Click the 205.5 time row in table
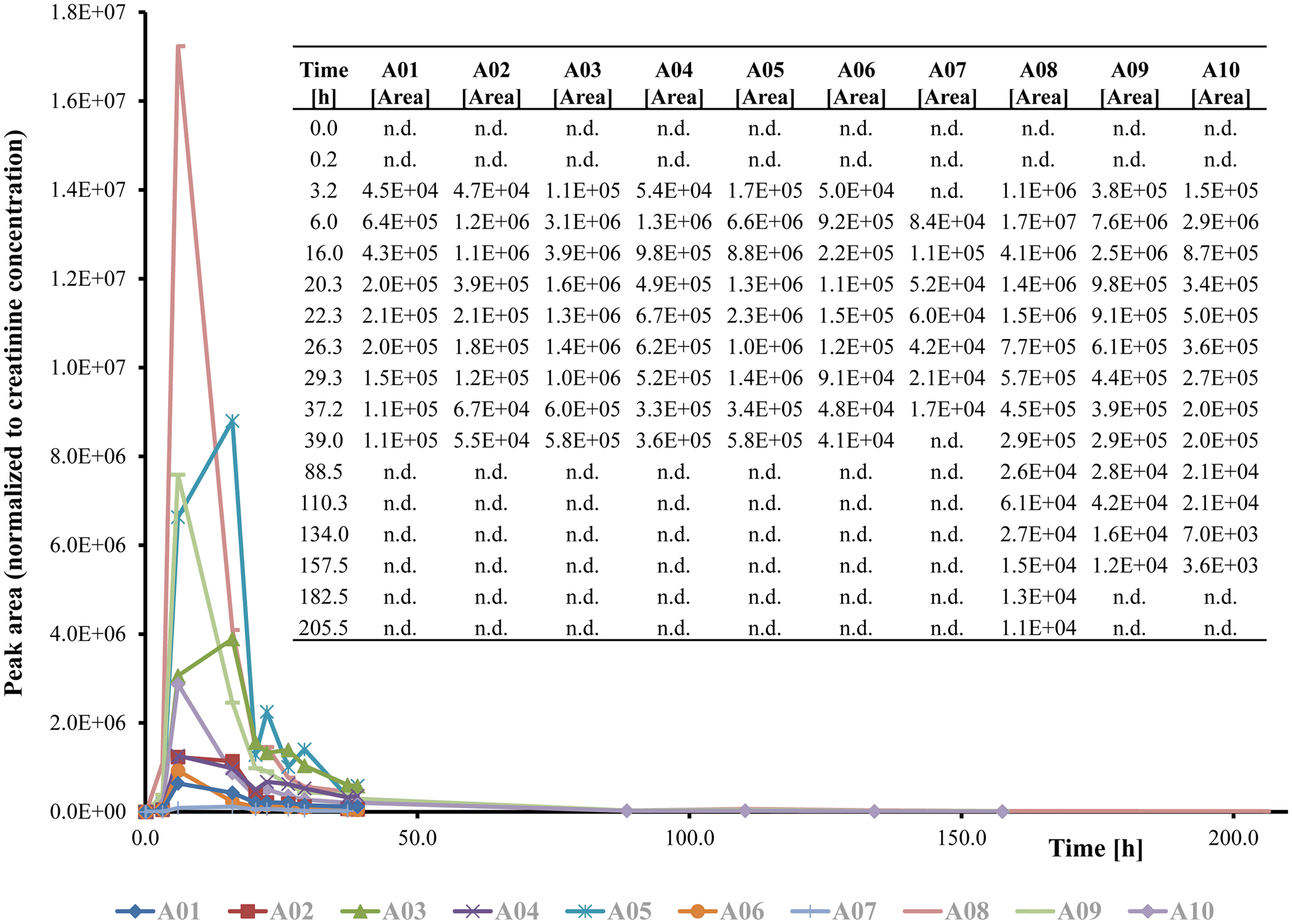The height and width of the screenshot is (924, 1292). tap(324, 628)
